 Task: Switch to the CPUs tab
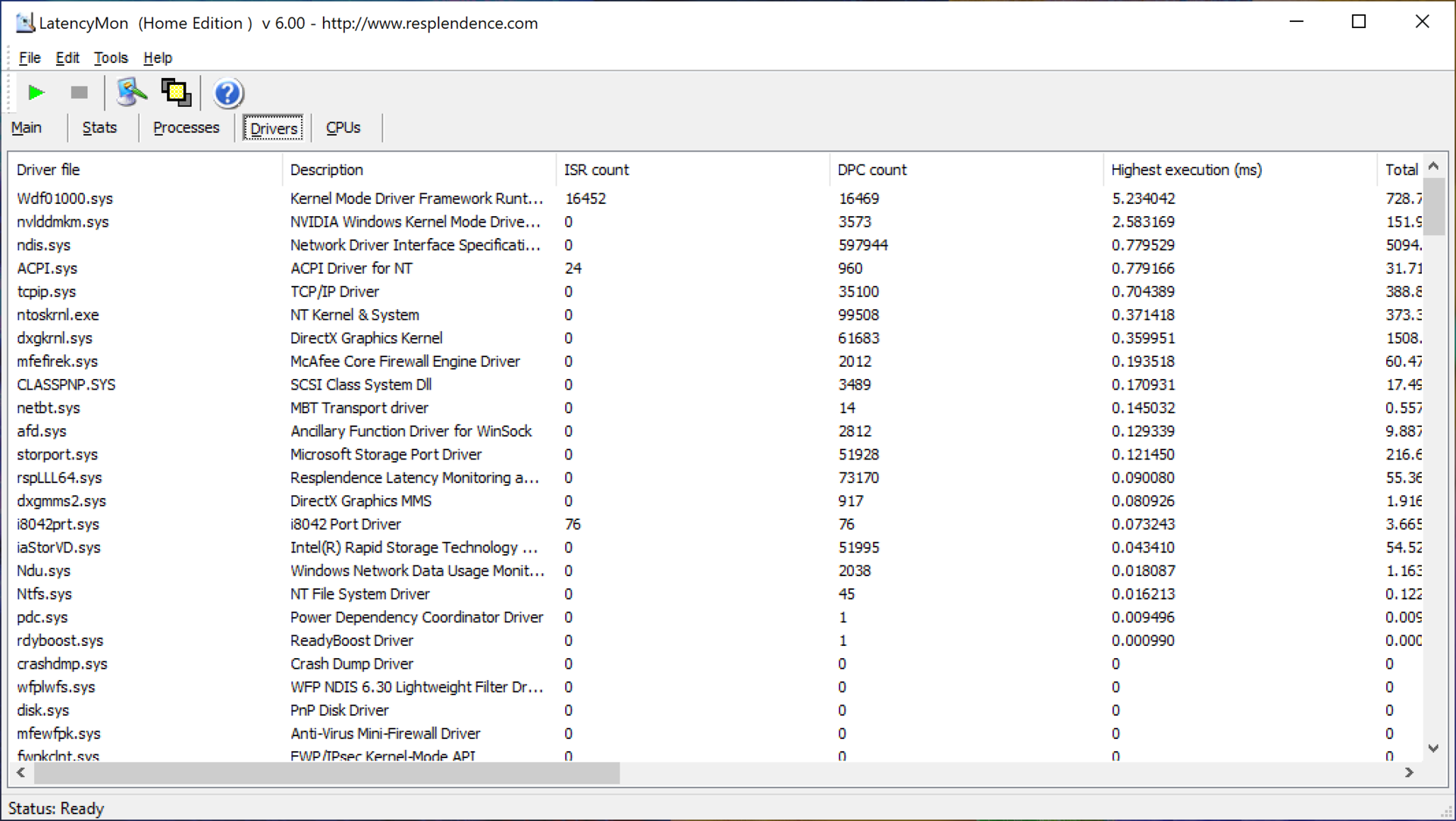point(343,127)
